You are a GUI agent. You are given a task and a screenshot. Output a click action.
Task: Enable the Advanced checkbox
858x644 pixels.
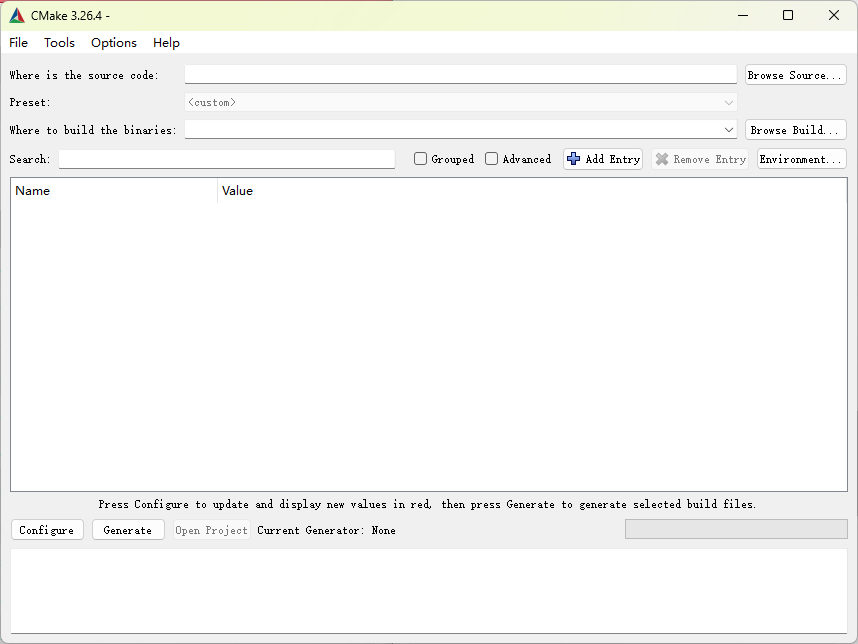(x=491, y=158)
